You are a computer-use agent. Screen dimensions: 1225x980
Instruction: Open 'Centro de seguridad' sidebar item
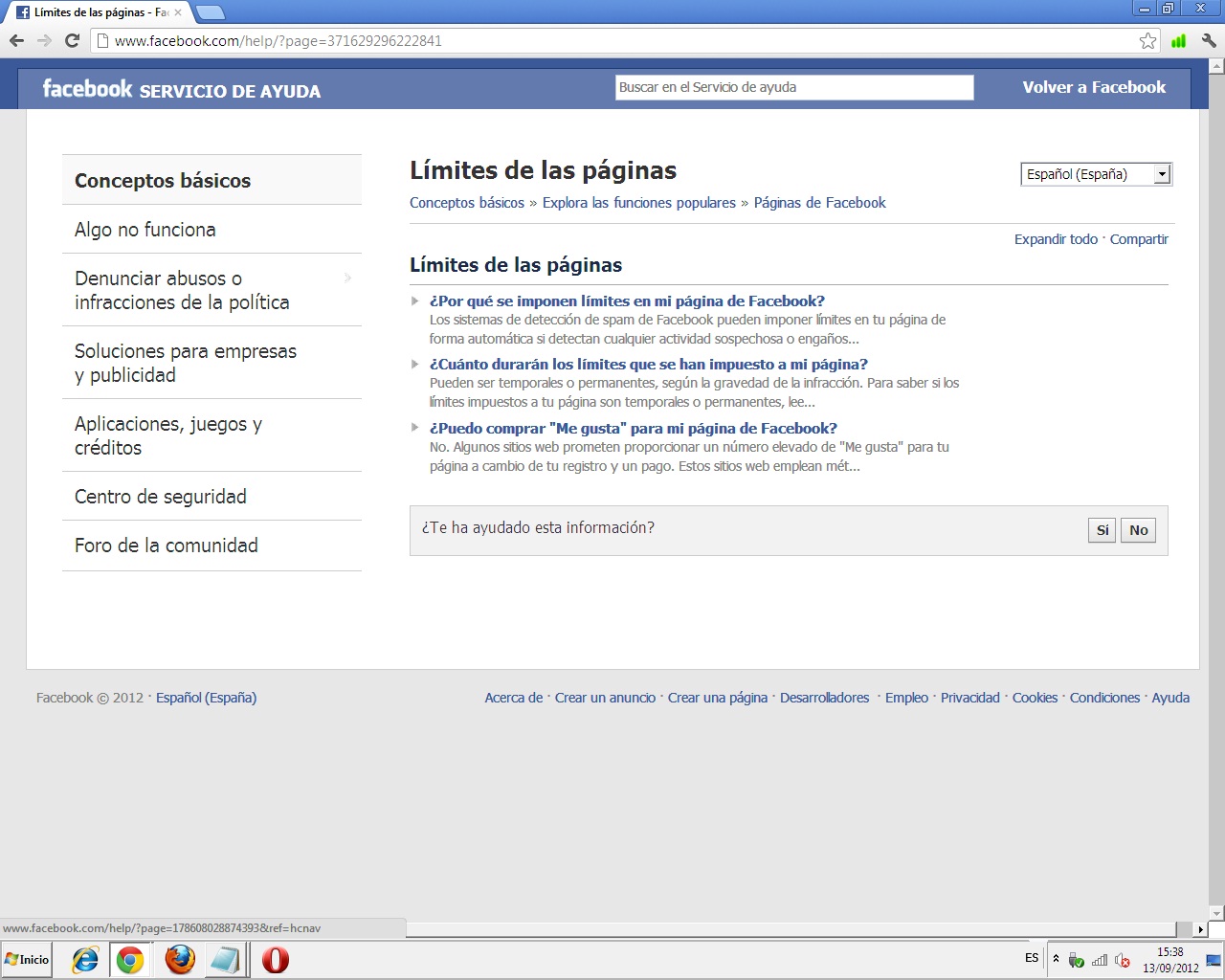click(x=212, y=496)
